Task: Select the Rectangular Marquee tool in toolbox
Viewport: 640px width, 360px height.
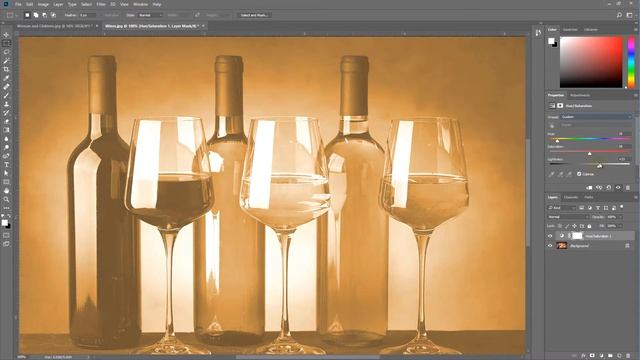Action: pyautogui.click(x=6, y=43)
